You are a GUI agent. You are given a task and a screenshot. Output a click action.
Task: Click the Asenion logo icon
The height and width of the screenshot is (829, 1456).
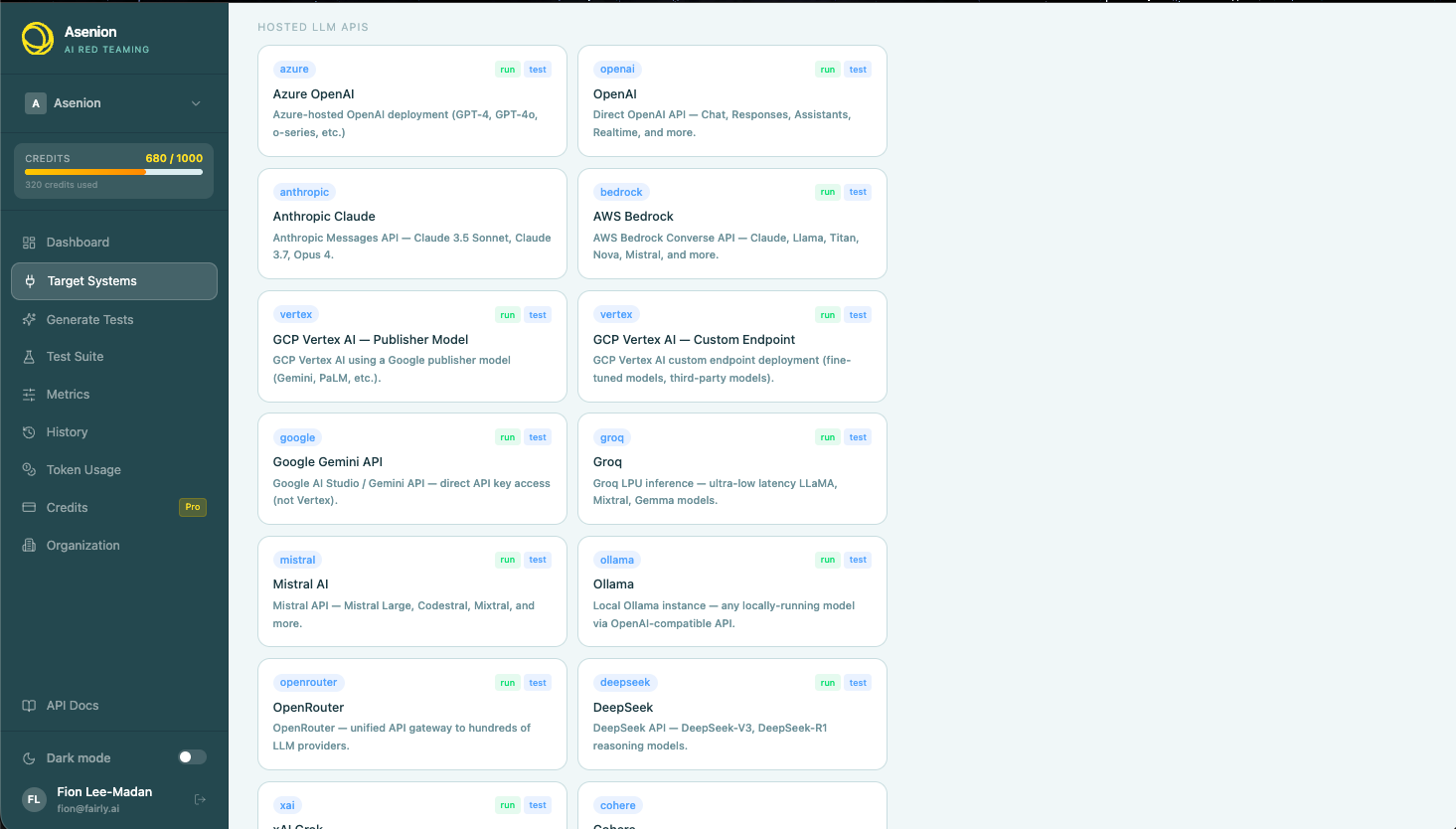coord(38,39)
